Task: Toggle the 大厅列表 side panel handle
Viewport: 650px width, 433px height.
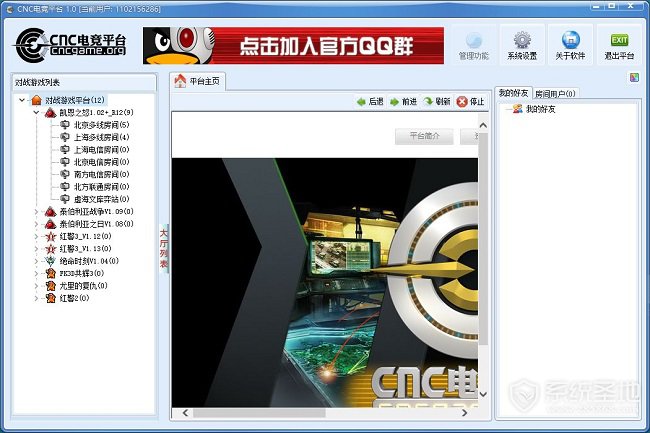Action: (x=164, y=249)
